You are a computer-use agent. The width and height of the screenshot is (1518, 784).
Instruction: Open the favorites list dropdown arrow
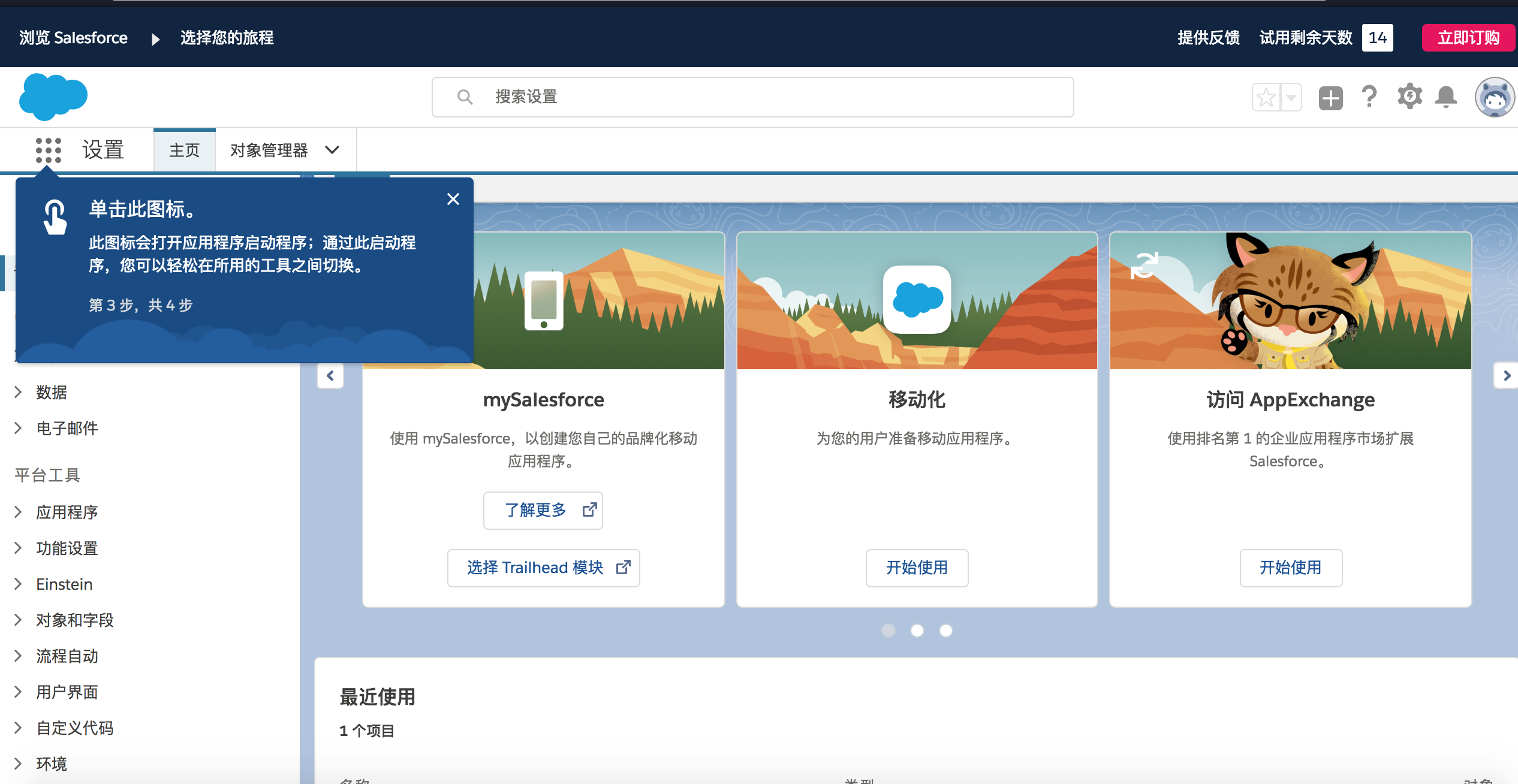click(1291, 97)
